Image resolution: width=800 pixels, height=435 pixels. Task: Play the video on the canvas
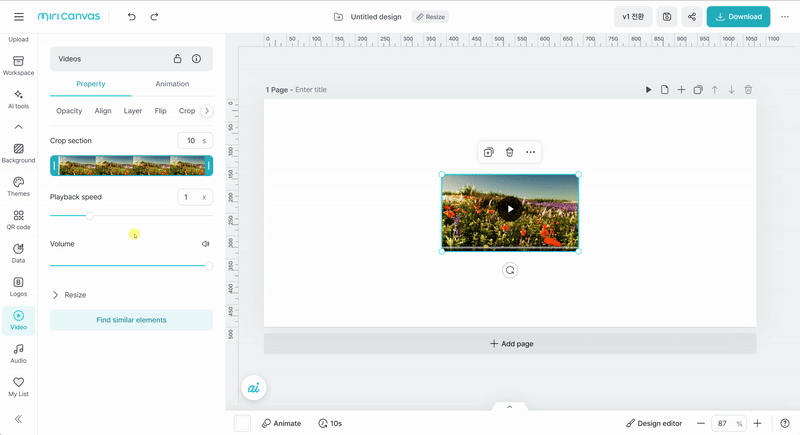510,209
